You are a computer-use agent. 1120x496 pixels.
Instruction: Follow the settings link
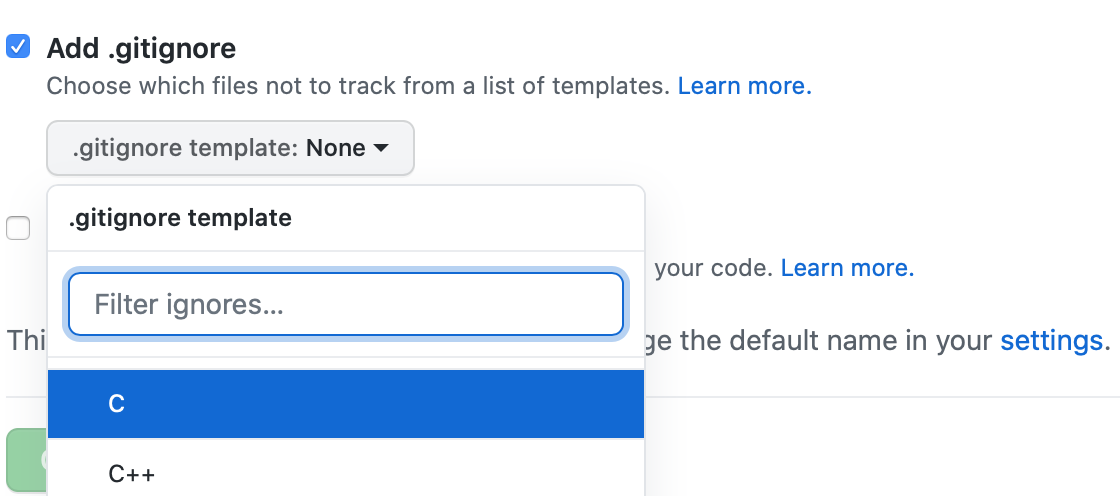click(x=1051, y=340)
